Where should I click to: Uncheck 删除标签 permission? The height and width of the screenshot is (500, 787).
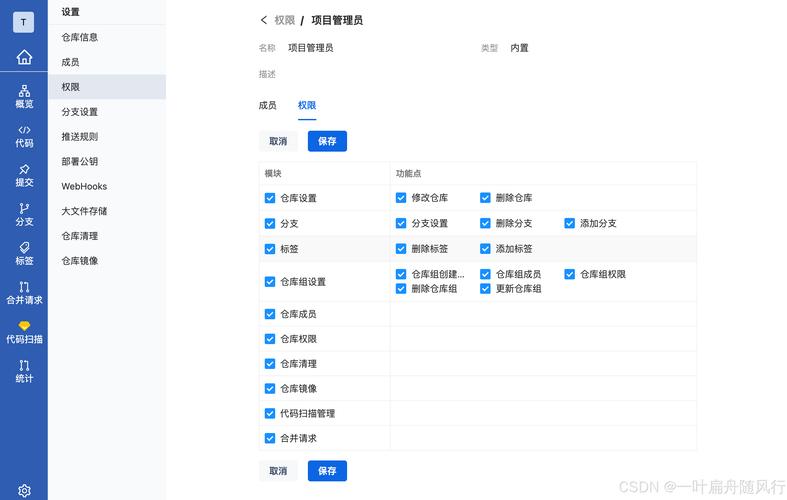tap(401, 249)
